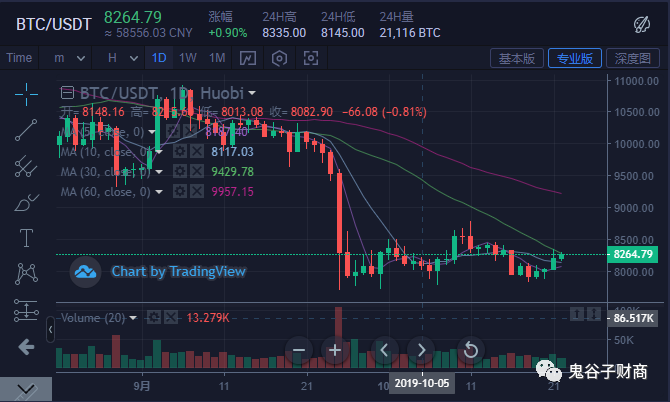This screenshot has height=402, width=670.
Task: Toggle the theme icon at top right
Action: [x=641, y=24]
